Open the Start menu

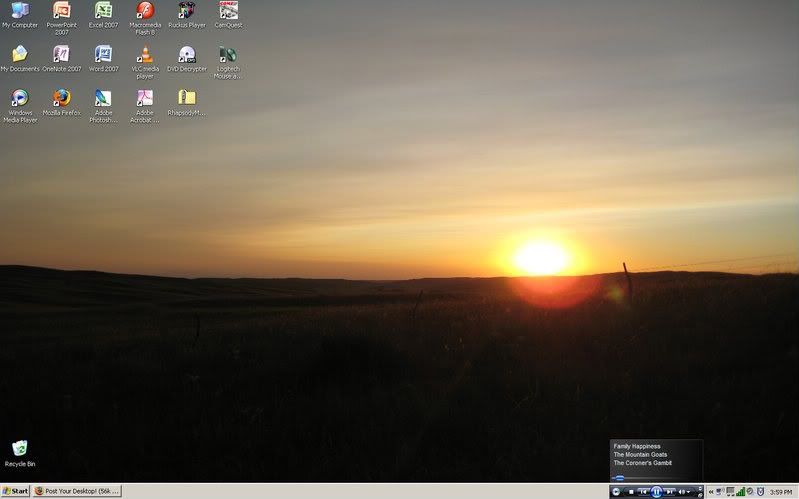pyautogui.click(x=15, y=491)
